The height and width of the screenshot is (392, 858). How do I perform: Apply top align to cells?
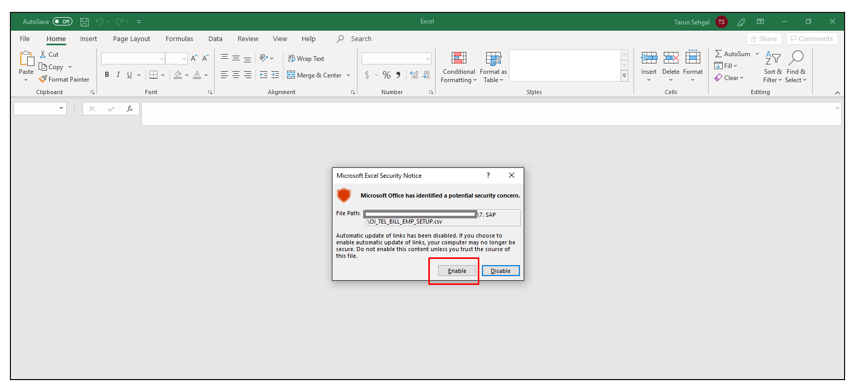[x=224, y=58]
